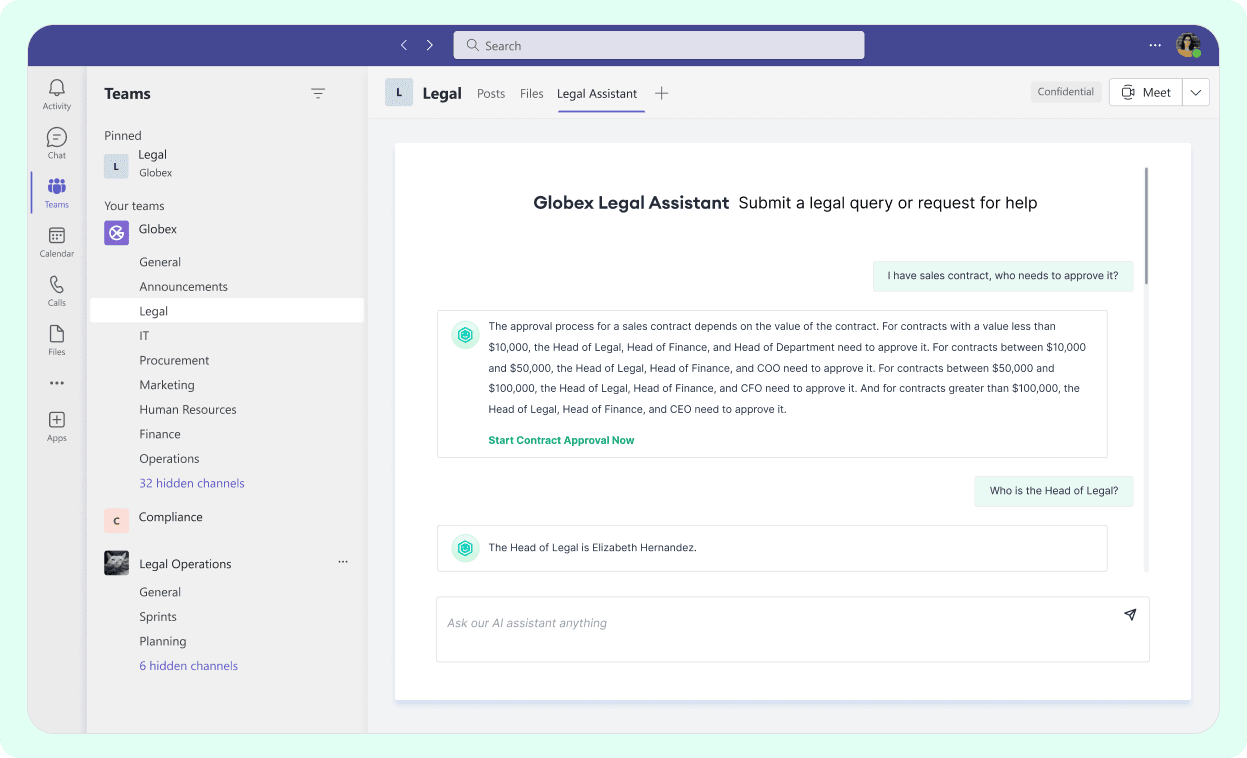Go back with the left chevron
The image size is (1247, 758).
coord(404,45)
